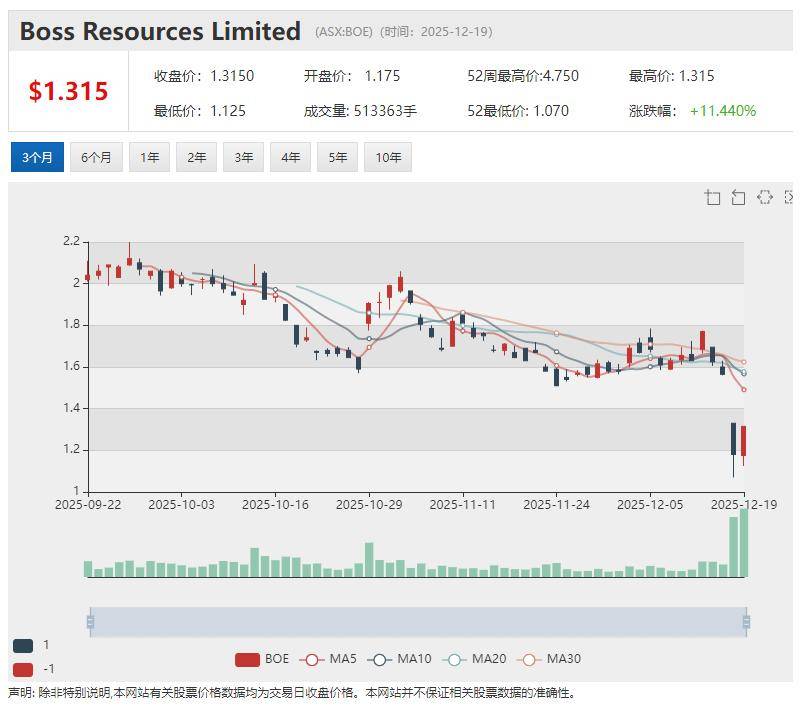Toggle the BOE candlestick series in legend
Viewport: 803px width, 714px height.
pos(248,659)
